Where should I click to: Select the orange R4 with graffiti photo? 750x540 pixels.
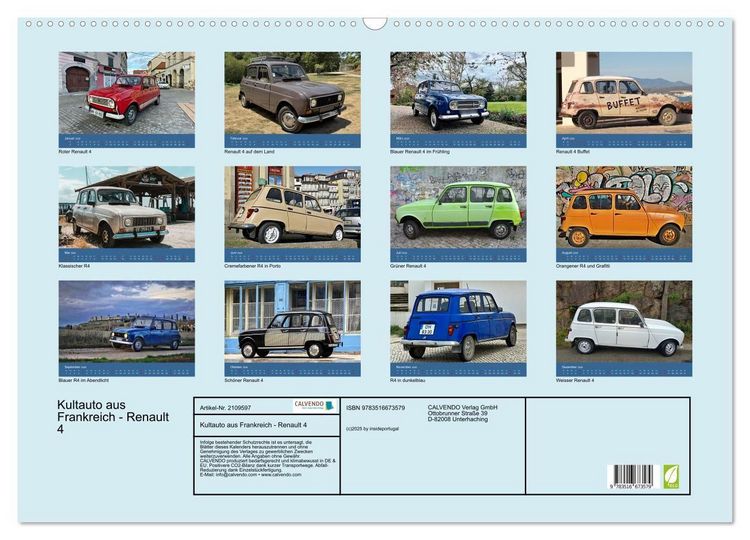624,207
